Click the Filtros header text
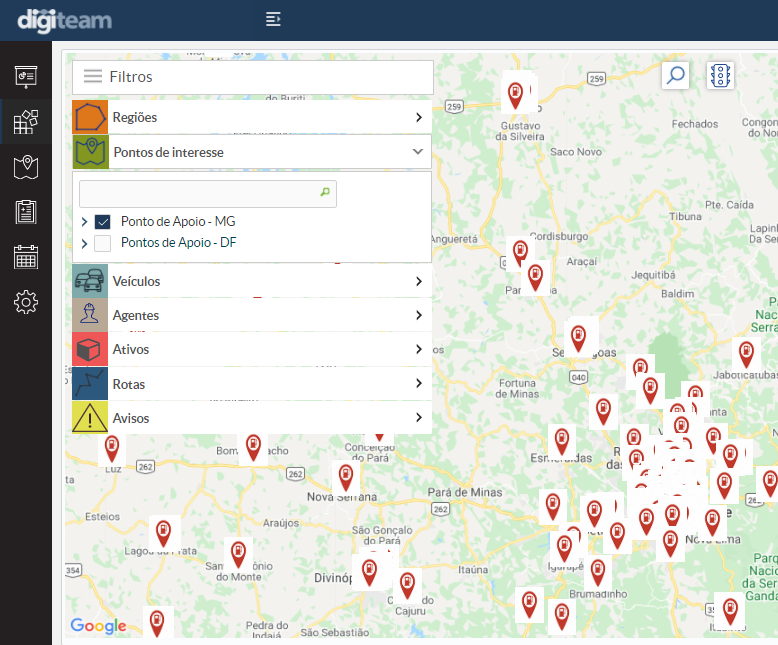 [130, 77]
